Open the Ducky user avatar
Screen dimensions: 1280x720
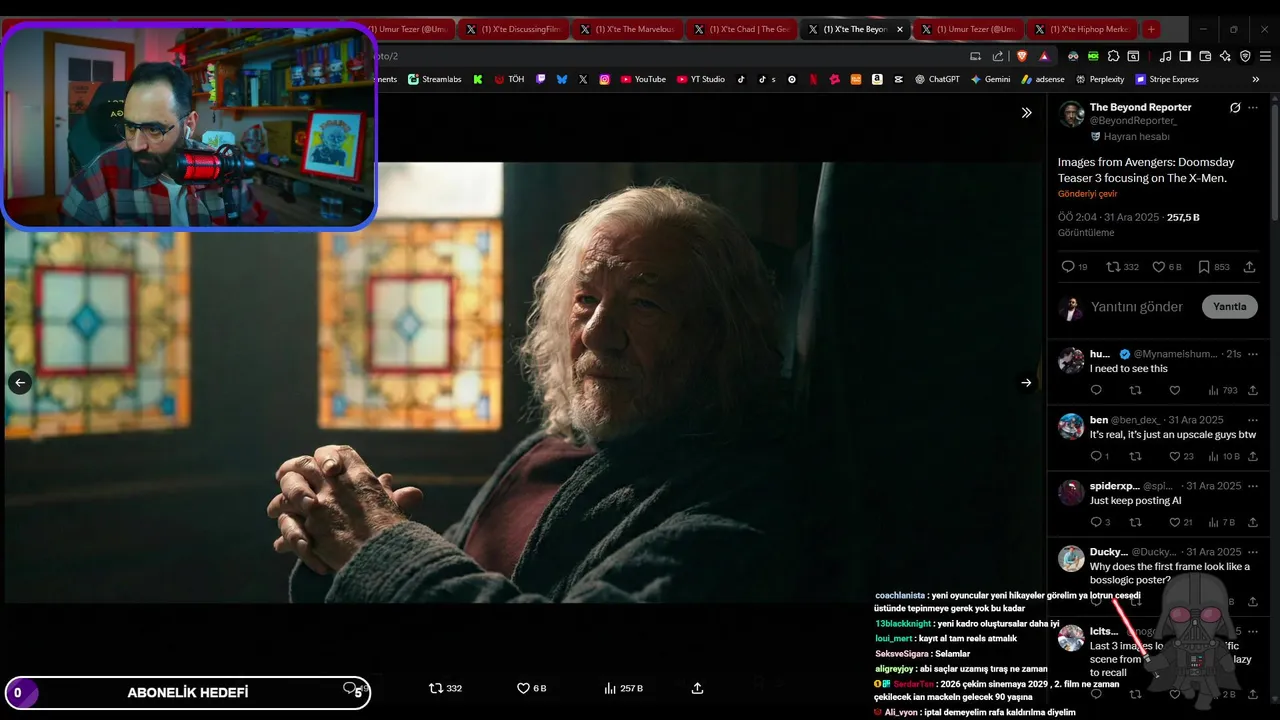pos(1071,558)
